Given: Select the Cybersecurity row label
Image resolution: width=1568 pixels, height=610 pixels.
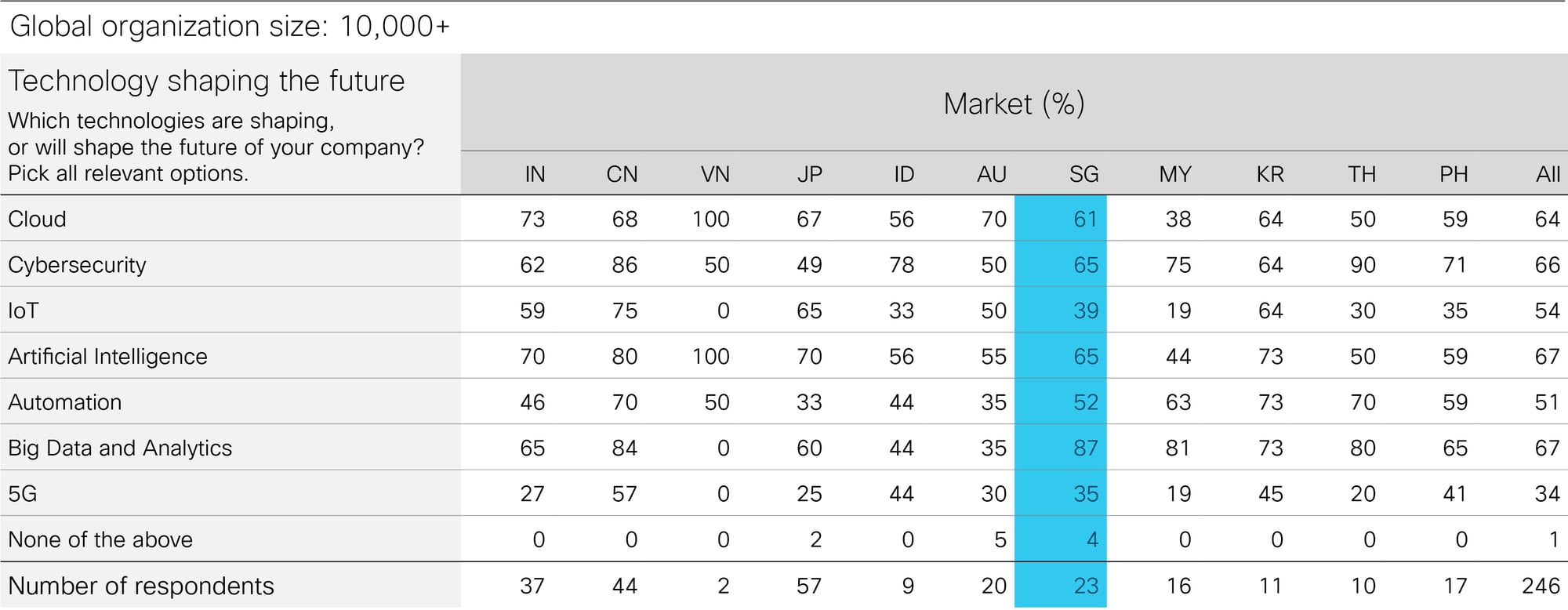Looking at the screenshot, I should click(x=77, y=265).
